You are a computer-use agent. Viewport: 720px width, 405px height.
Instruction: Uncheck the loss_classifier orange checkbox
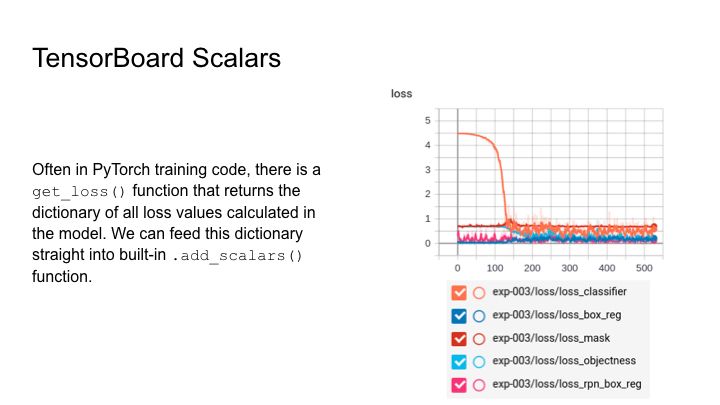(x=459, y=292)
